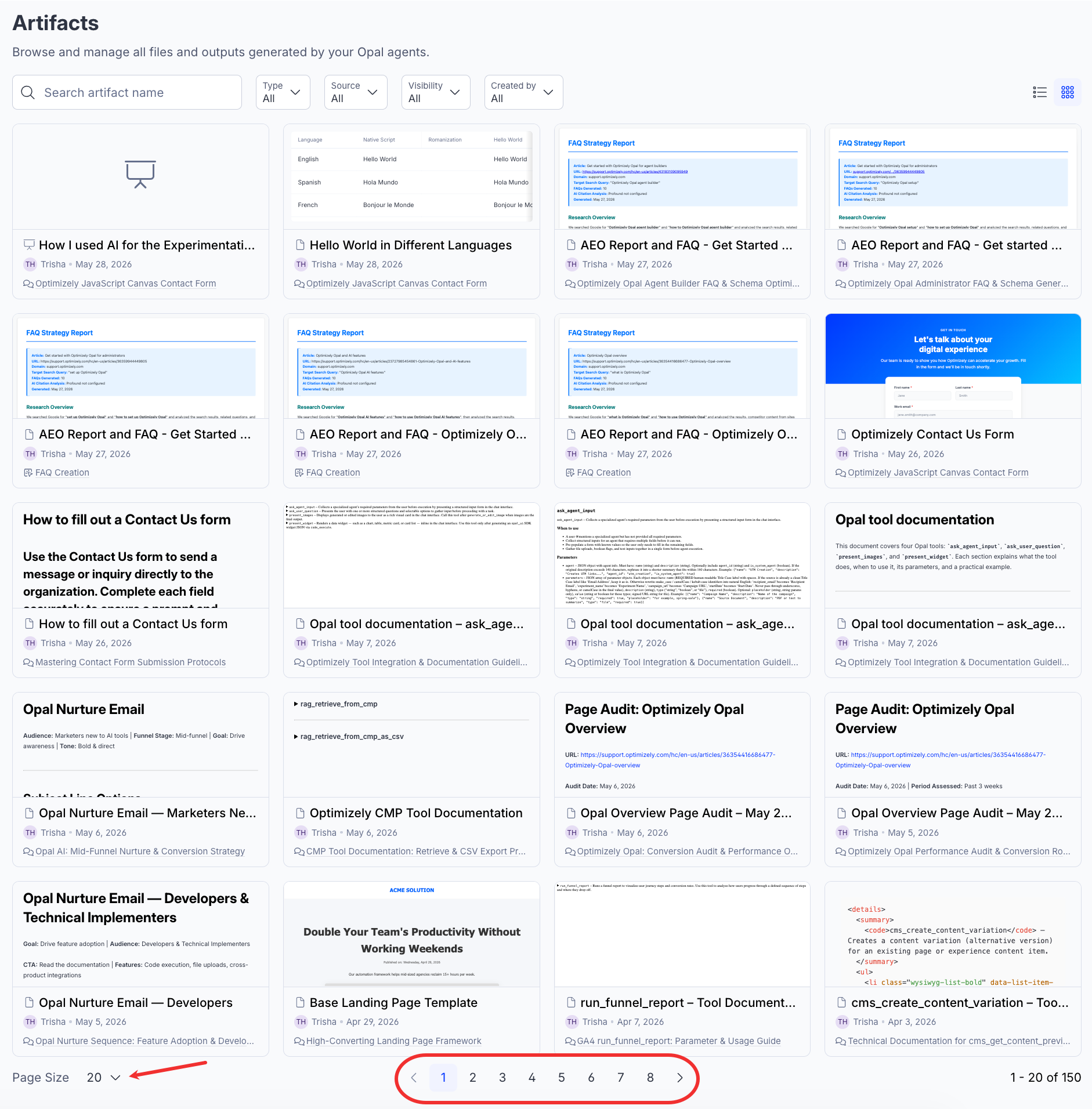Click presentation icon beside How I used AI title
The width and height of the screenshot is (1092, 1109).
coord(29,245)
